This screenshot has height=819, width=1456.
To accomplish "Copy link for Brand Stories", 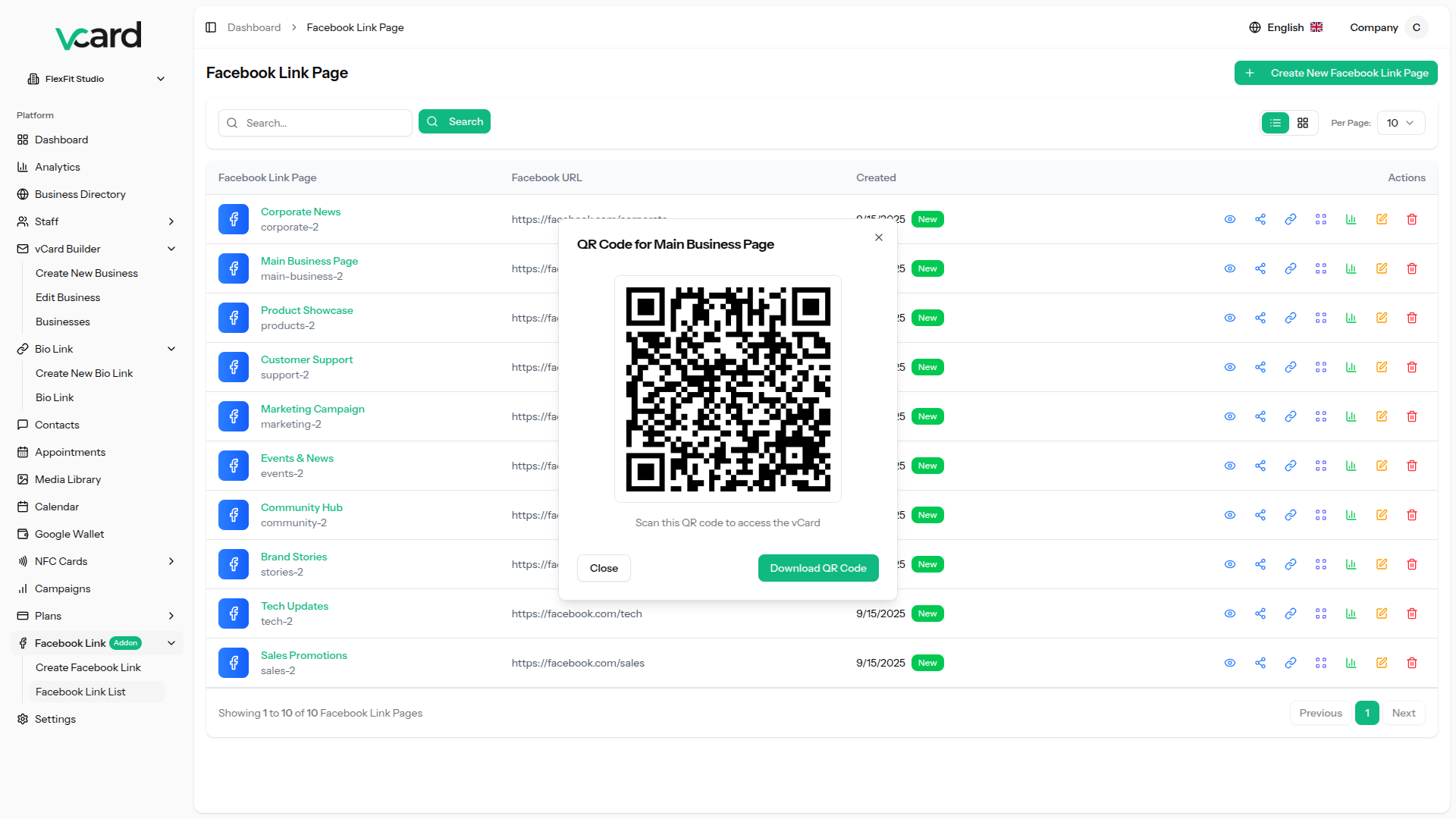I will [x=1291, y=564].
